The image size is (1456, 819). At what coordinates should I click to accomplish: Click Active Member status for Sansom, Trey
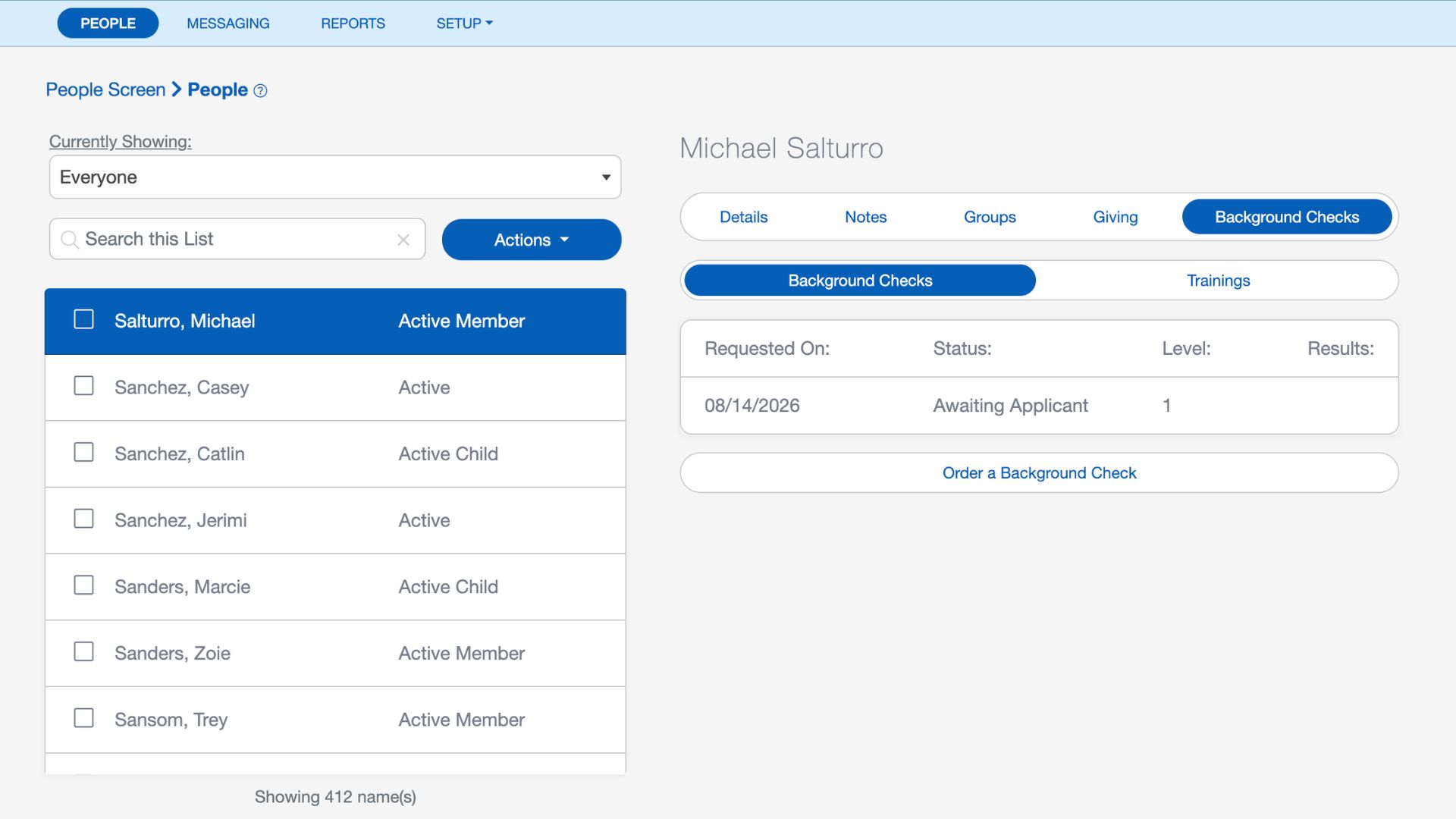click(461, 720)
